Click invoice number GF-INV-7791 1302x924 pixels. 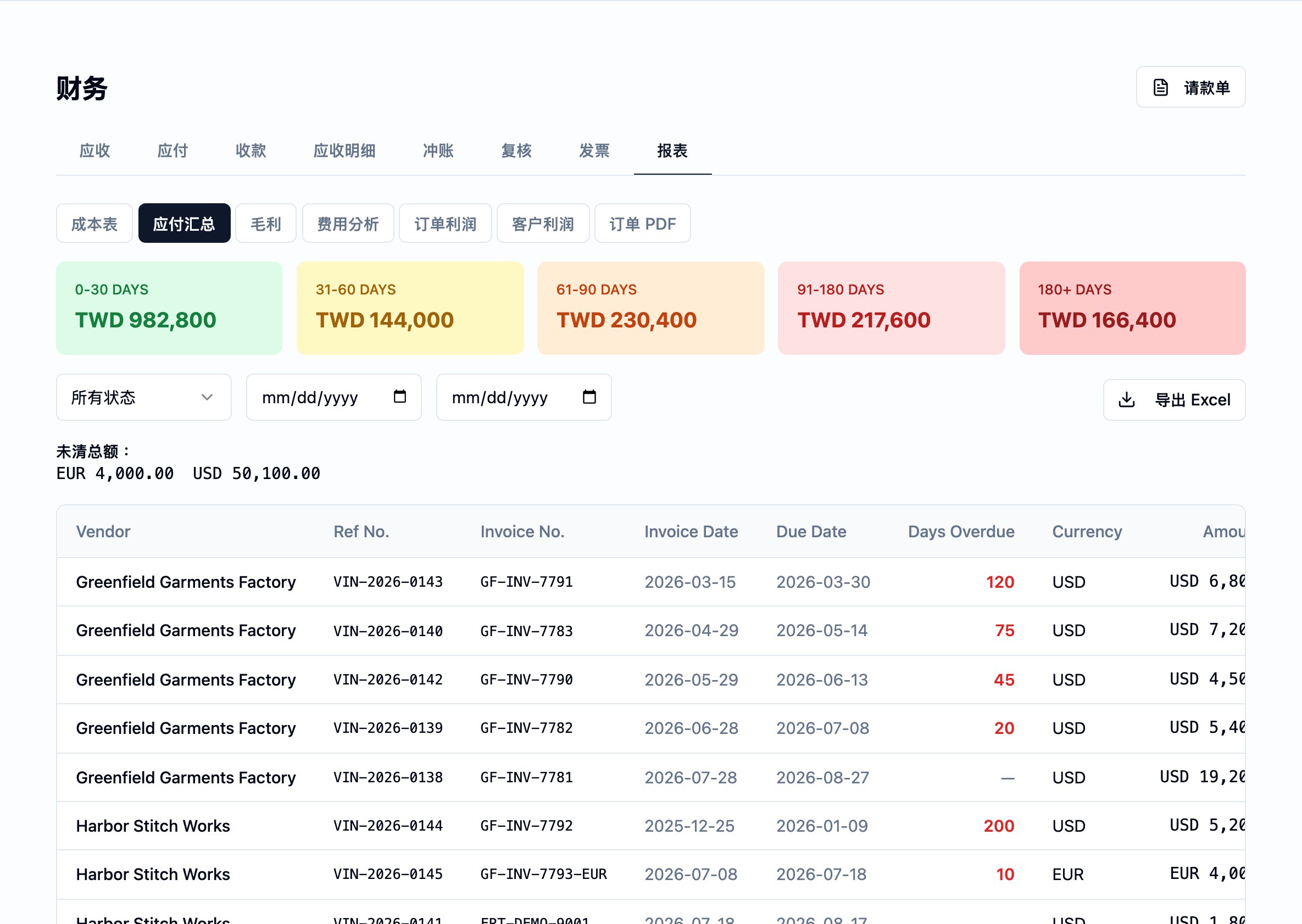click(x=526, y=582)
